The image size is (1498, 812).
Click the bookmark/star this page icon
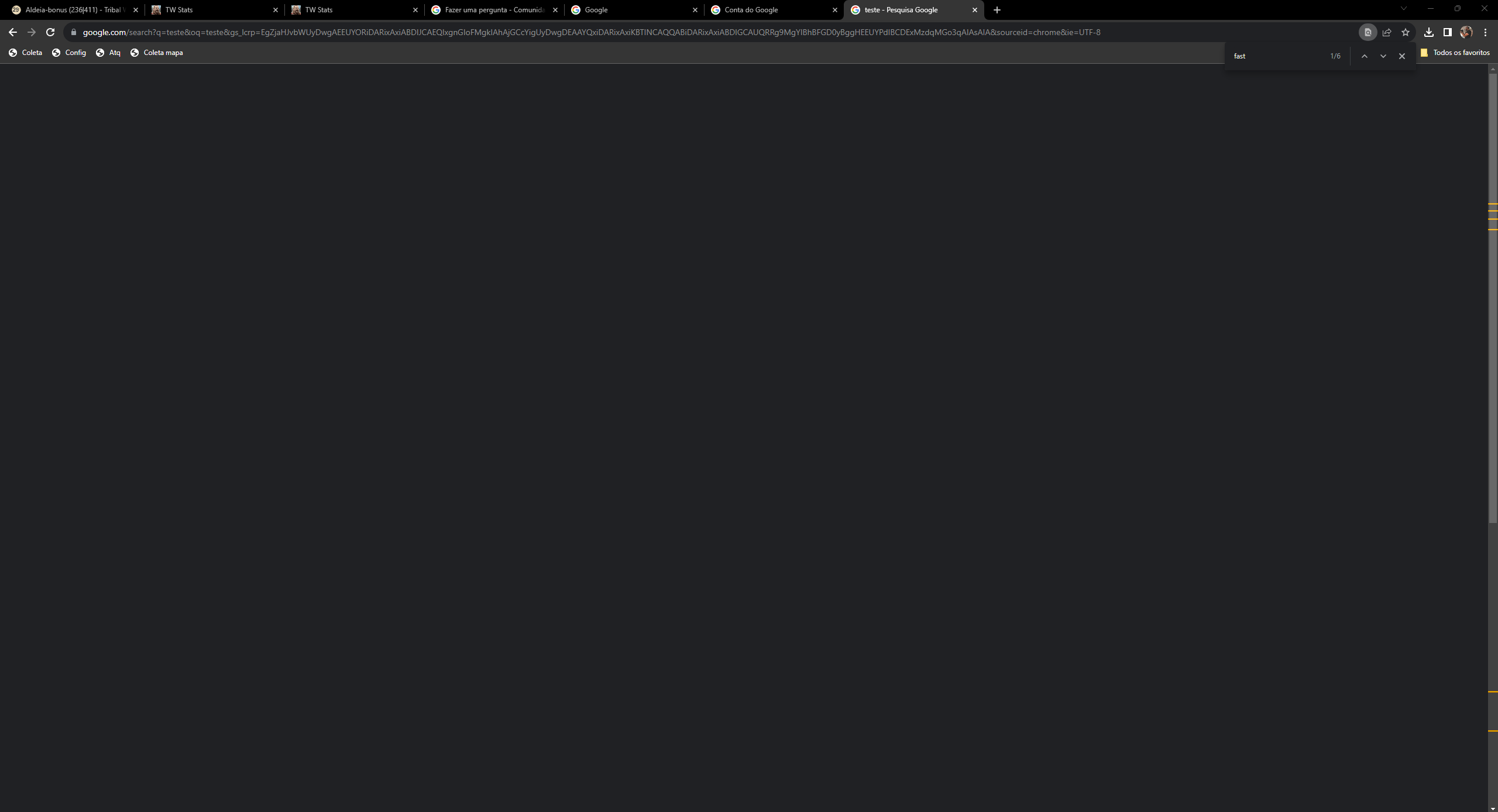click(x=1405, y=32)
